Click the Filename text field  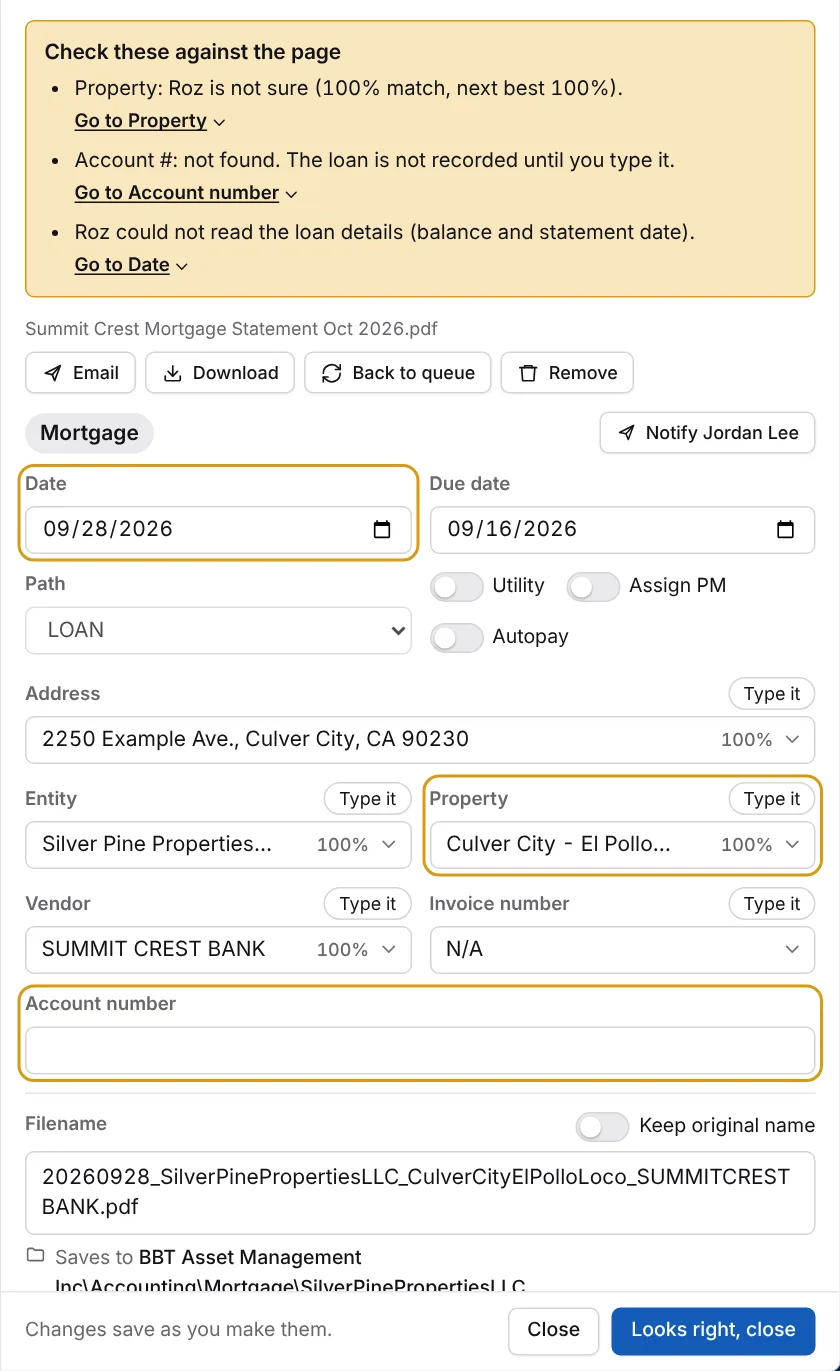click(x=420, y=1192)
